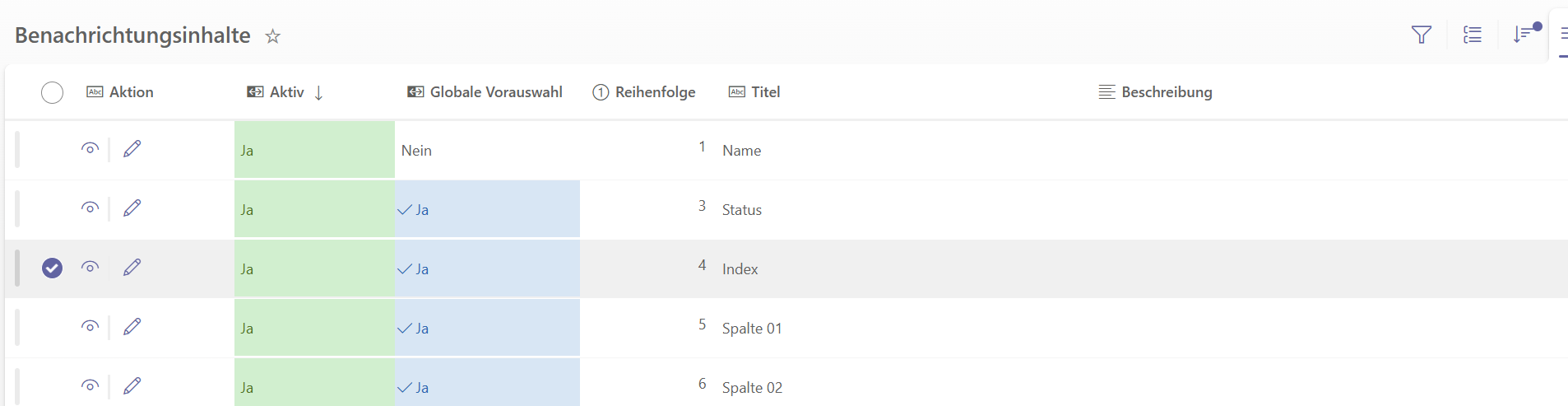Click the pencil icon for Spalte 01
This screenshot has width=1568, height=406.
click(132, 327)
